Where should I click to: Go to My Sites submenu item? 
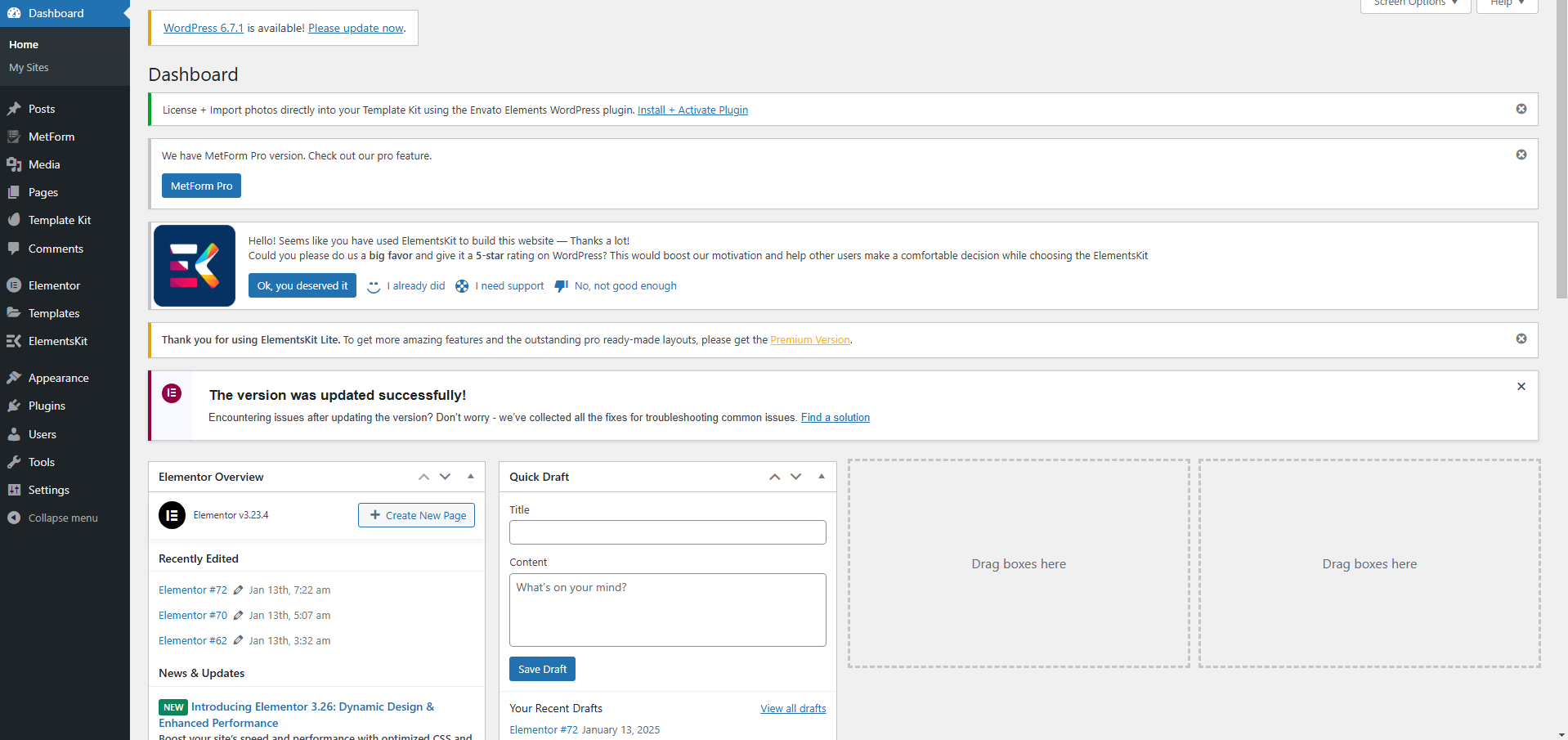29,68
